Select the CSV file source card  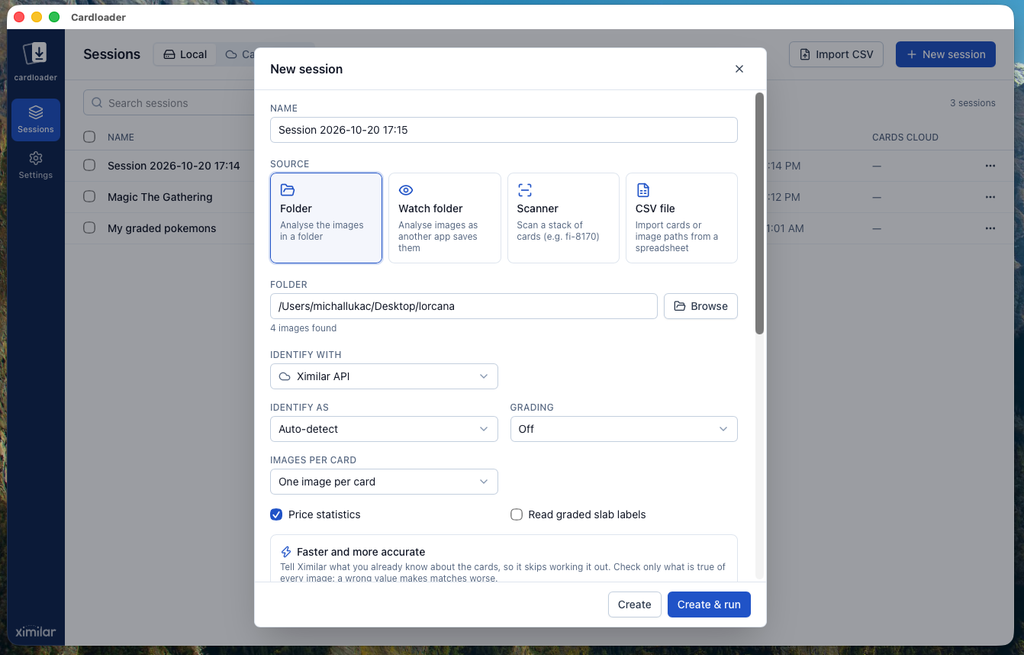click(x=681, y=218)
